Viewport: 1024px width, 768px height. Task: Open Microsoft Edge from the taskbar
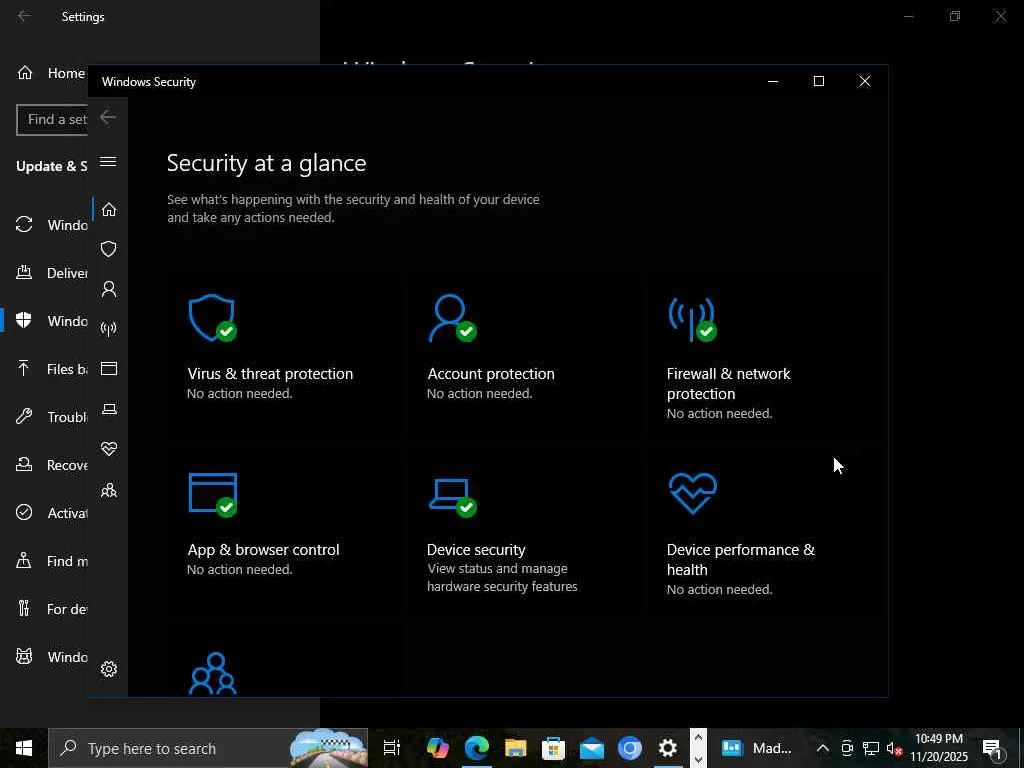[x=477, y=748]
